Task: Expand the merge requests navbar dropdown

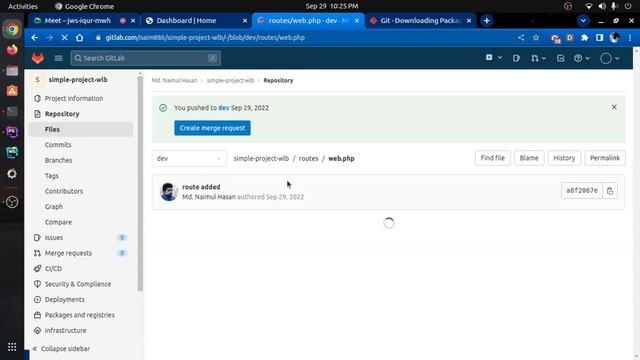Action: tap(538, 58)
